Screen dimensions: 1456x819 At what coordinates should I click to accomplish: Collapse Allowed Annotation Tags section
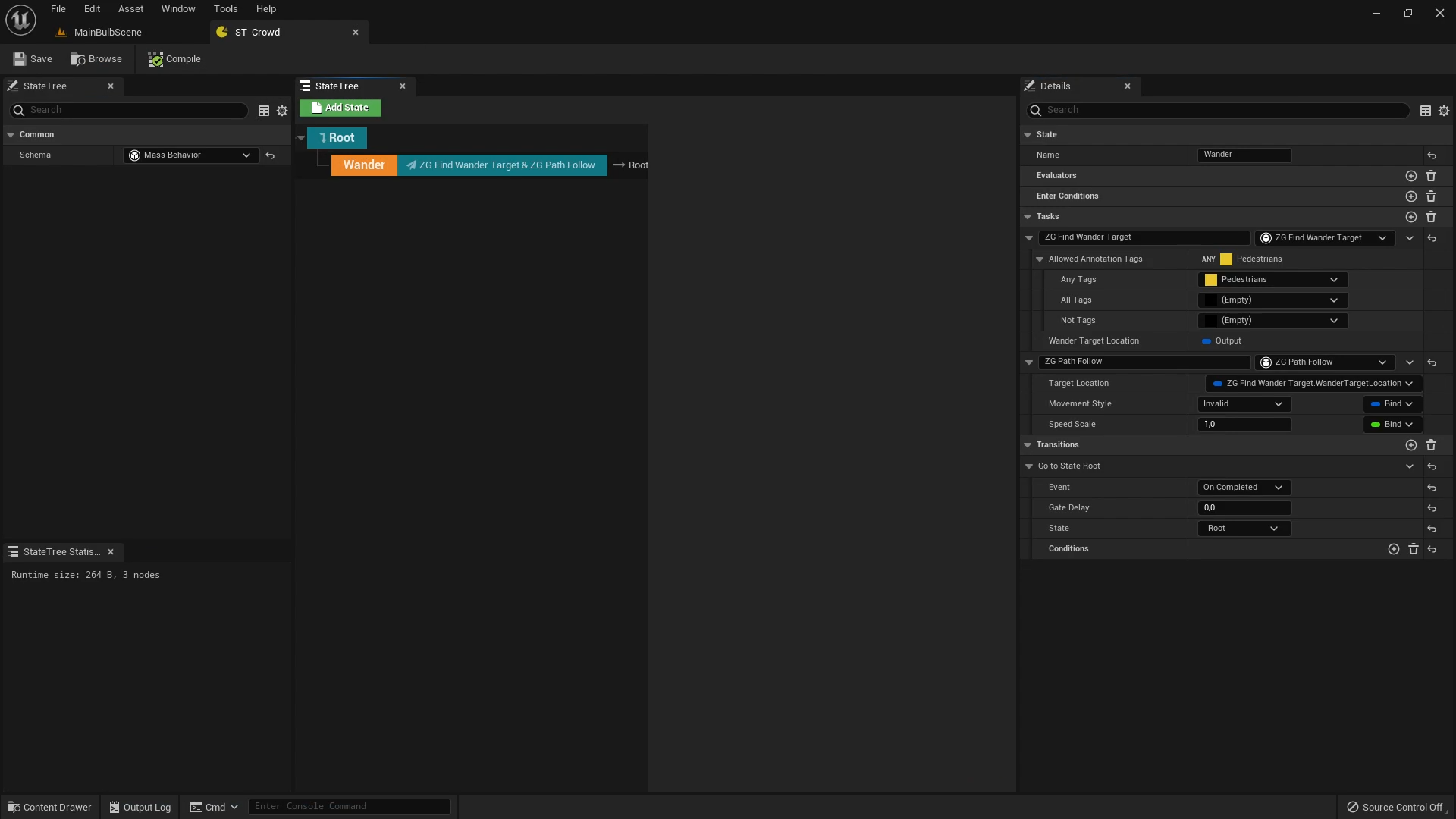[x=1040, y=259]
